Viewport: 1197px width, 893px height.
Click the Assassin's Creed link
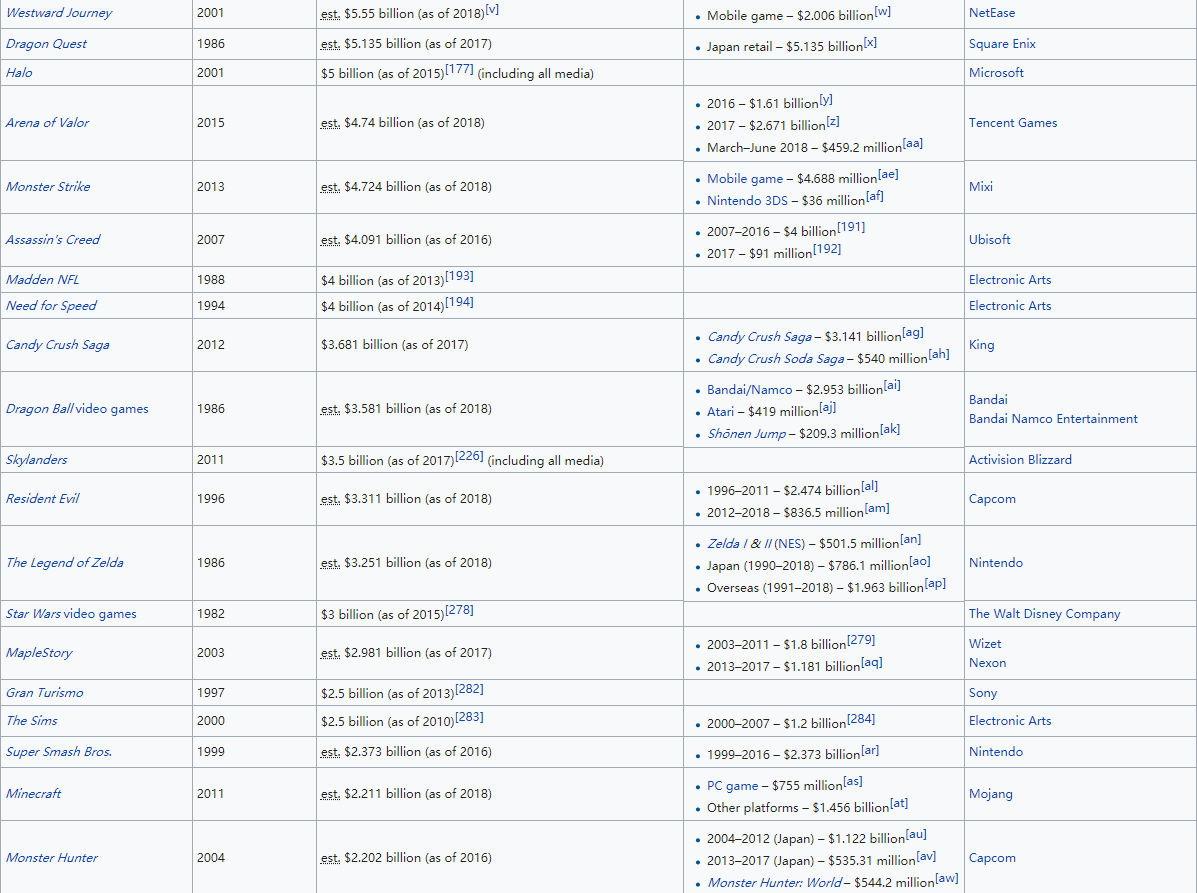[53, 240]
